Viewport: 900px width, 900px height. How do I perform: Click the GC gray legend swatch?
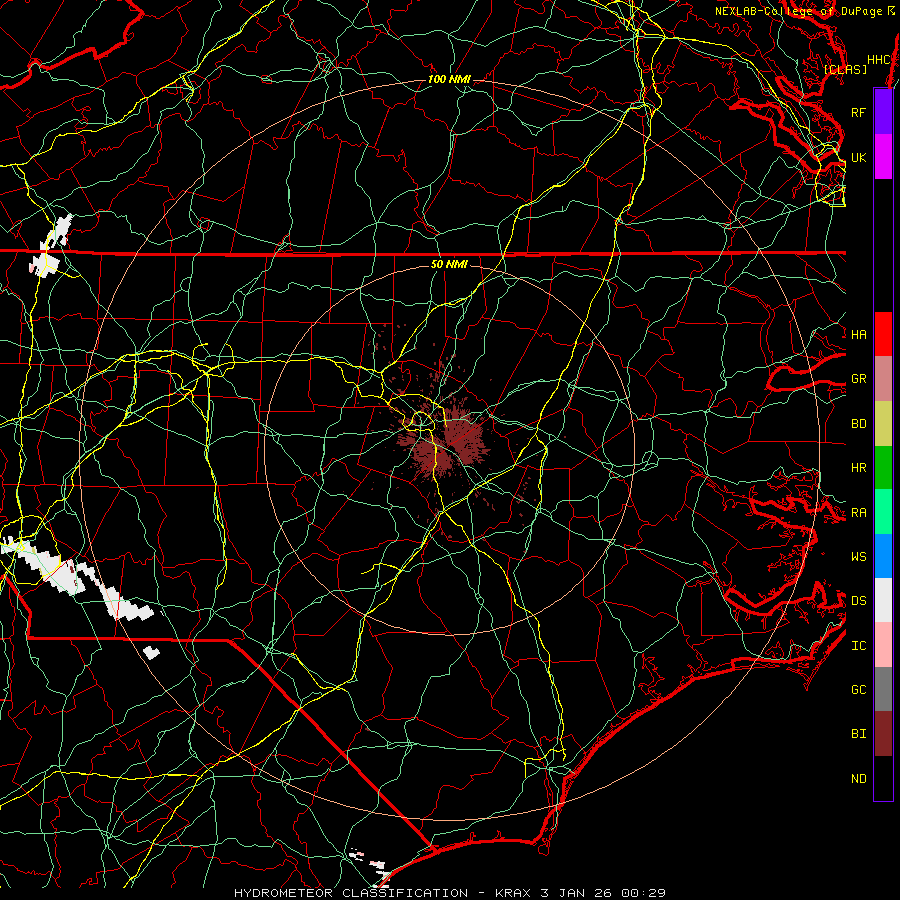(x=883, y=689)
